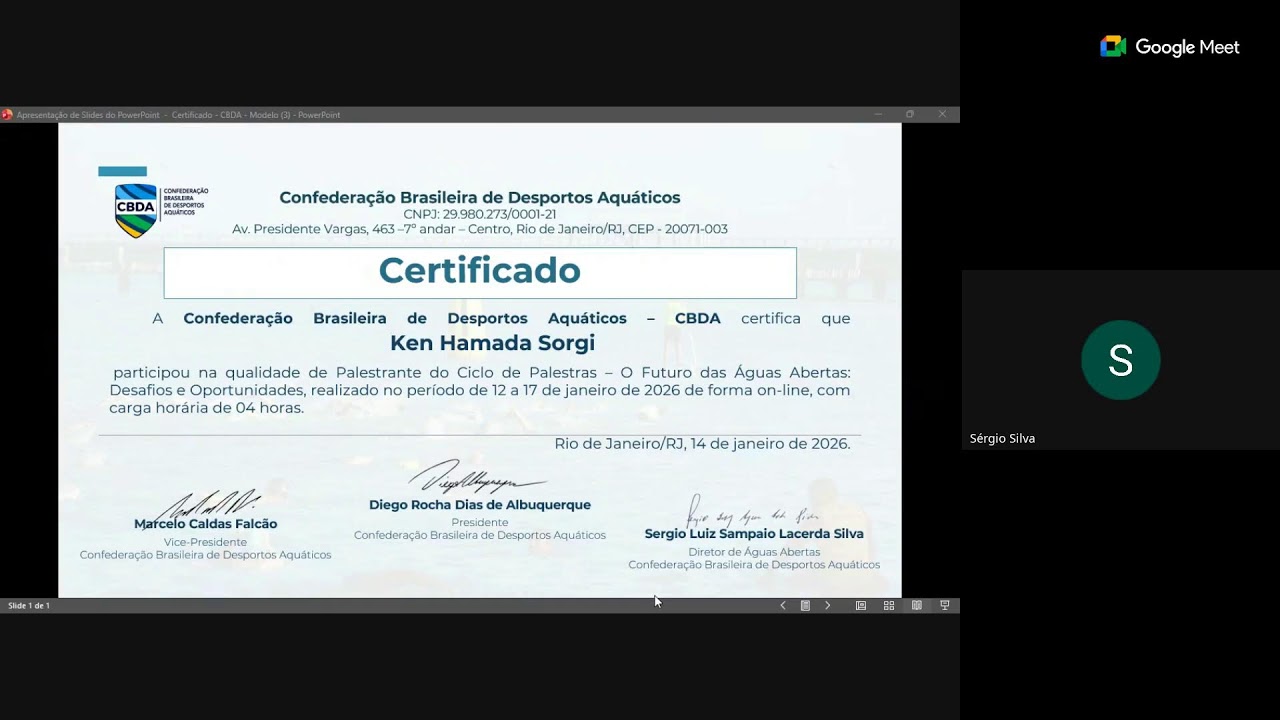
Task: Click the "Slide 1 de 1" status indicator
Action: (29, 605)
